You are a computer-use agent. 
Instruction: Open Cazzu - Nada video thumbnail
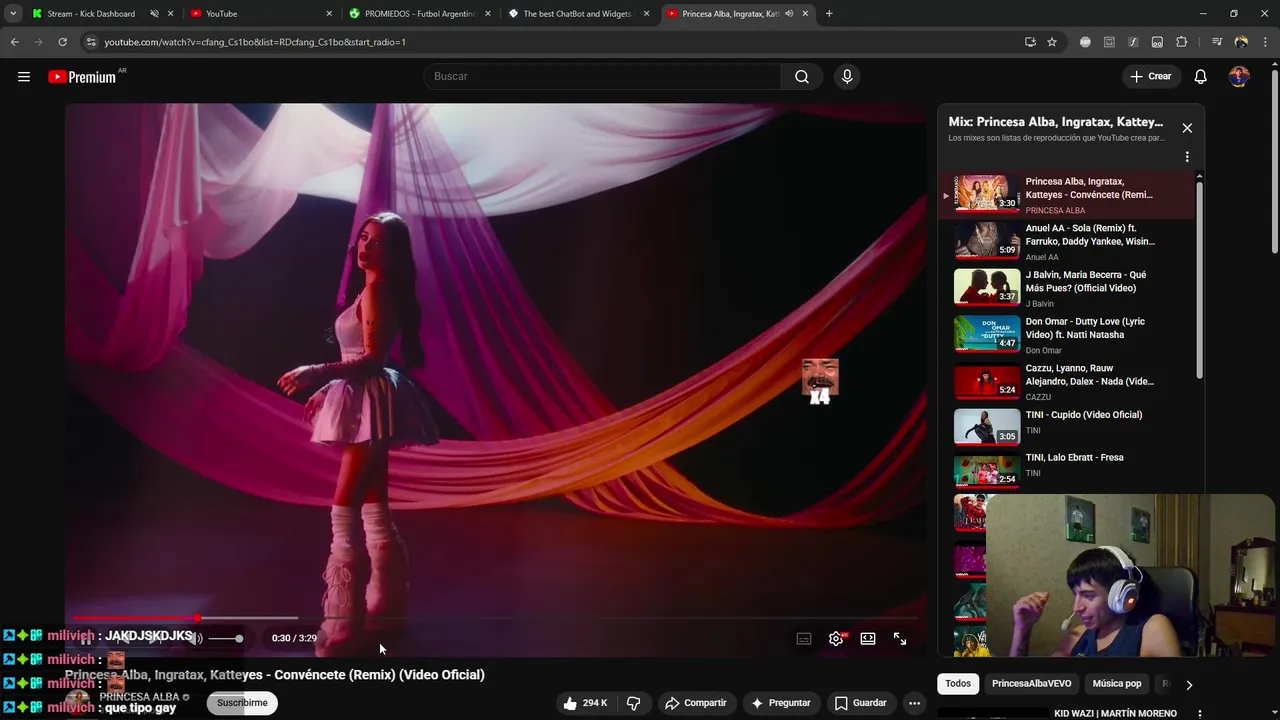987,382
